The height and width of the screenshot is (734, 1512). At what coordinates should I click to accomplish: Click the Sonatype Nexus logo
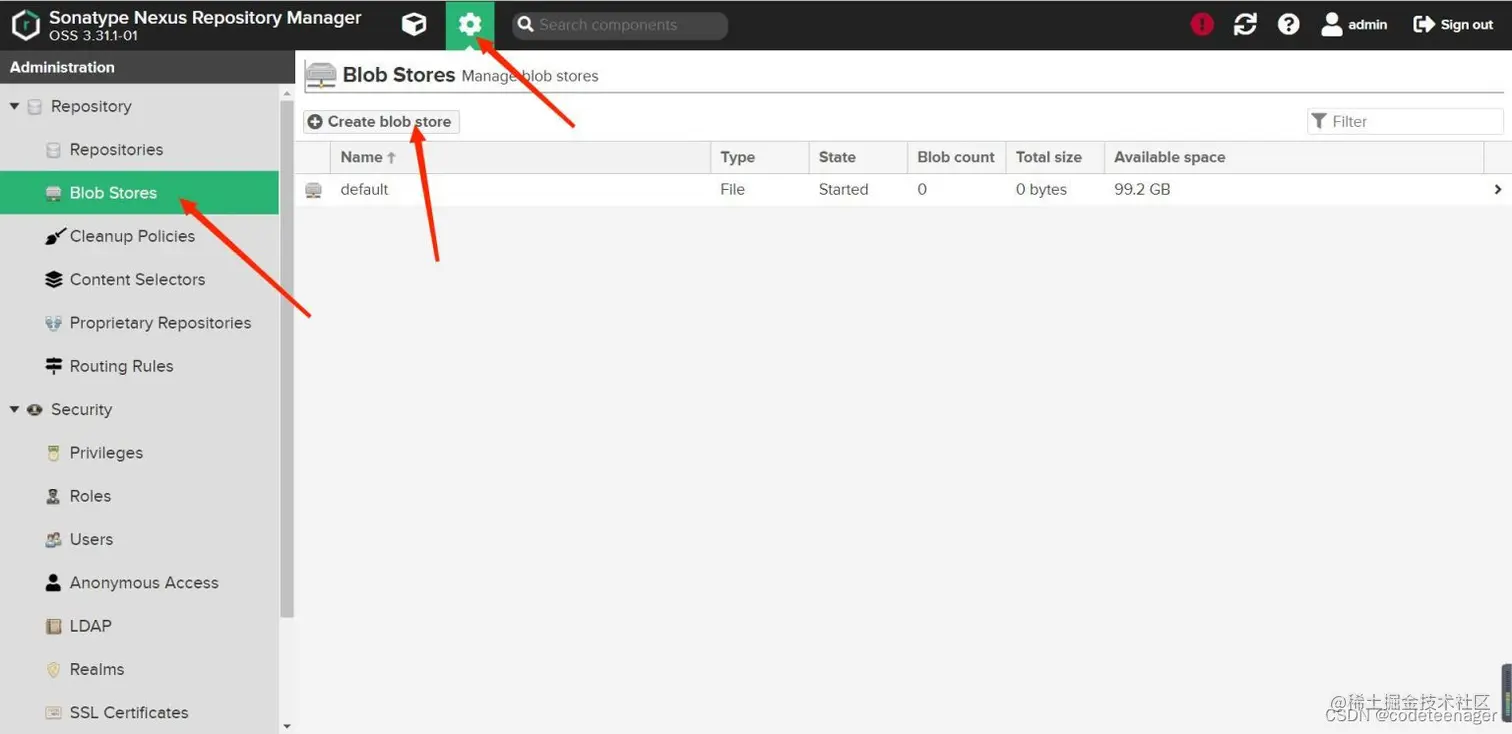pos(25,25)
